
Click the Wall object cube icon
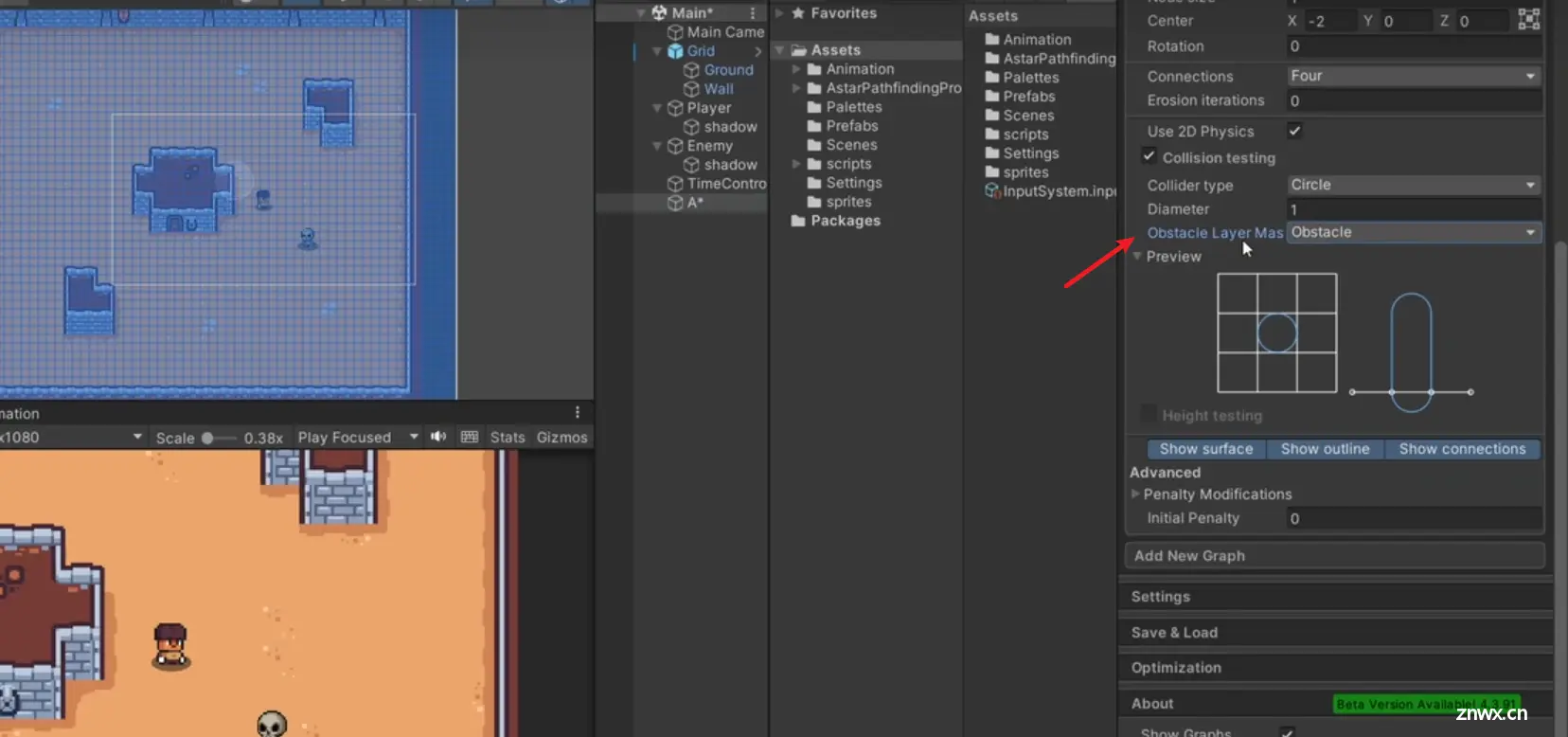tap(691, 89)
